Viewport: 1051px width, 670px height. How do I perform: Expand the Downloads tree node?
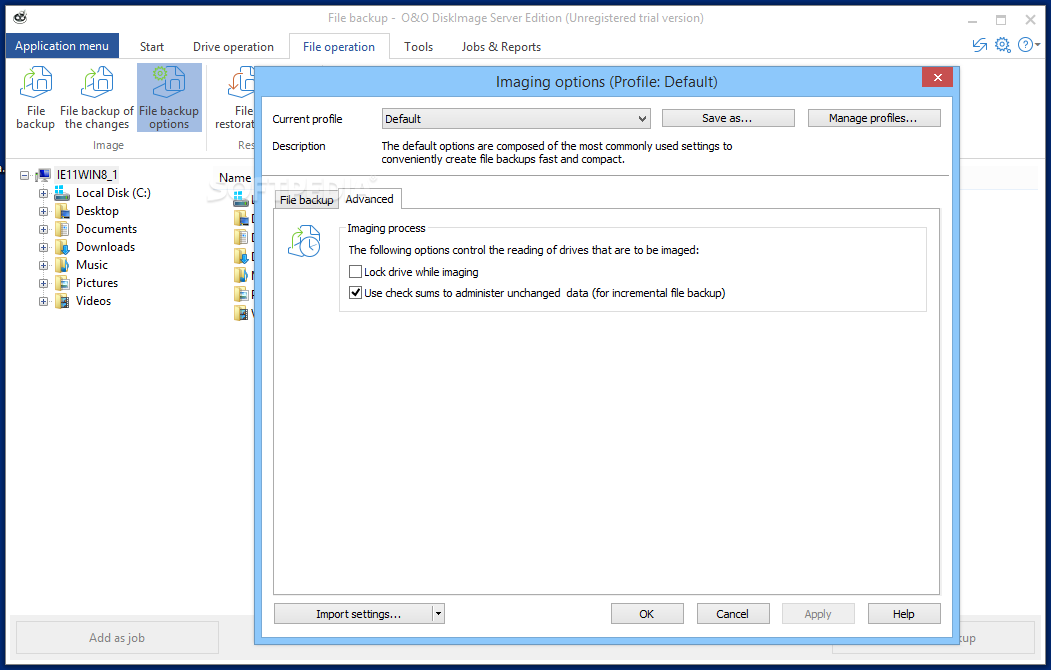[44, 248]
